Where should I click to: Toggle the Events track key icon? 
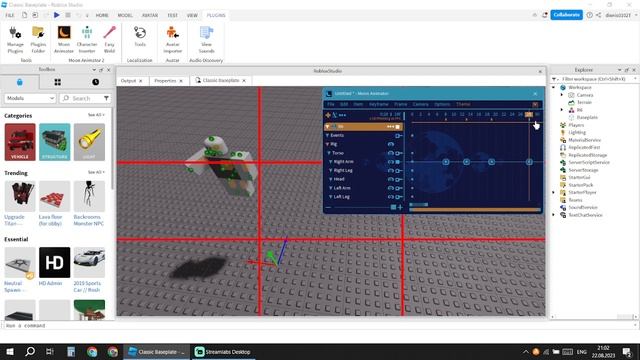tap(398, 136)
